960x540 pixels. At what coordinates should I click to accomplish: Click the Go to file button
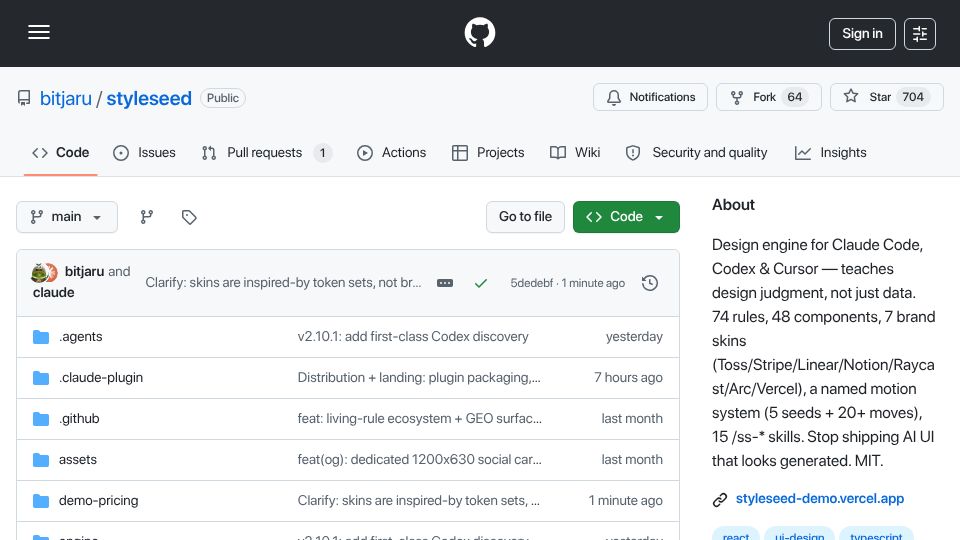point(525,217)
